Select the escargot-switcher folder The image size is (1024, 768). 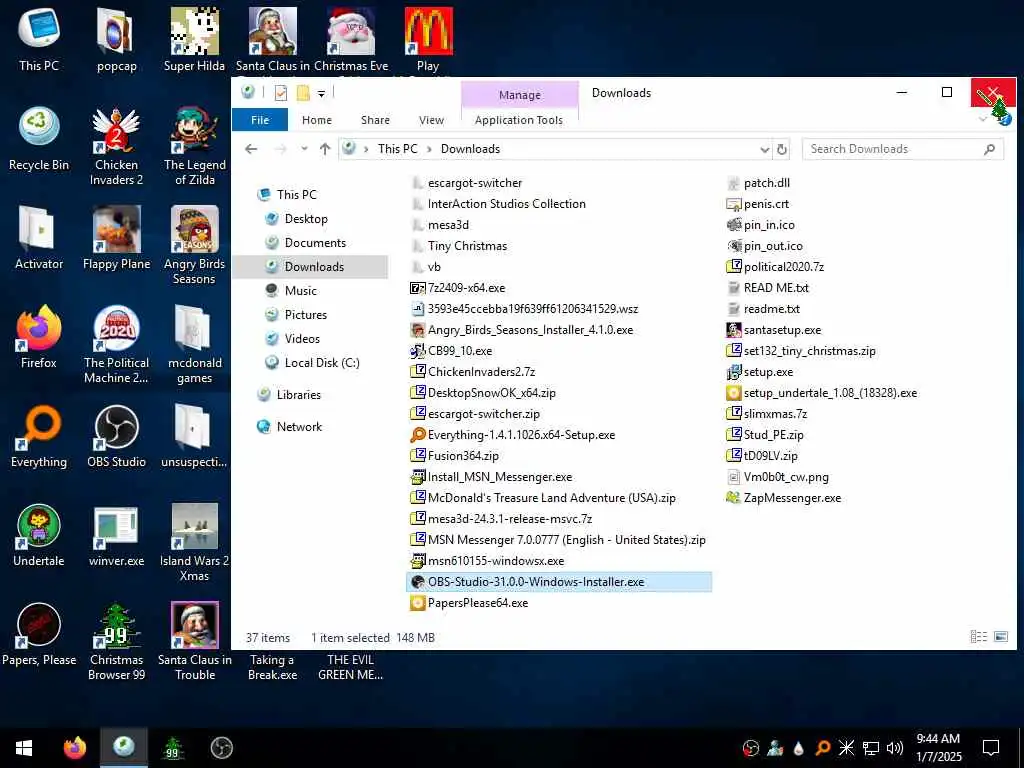475,183
